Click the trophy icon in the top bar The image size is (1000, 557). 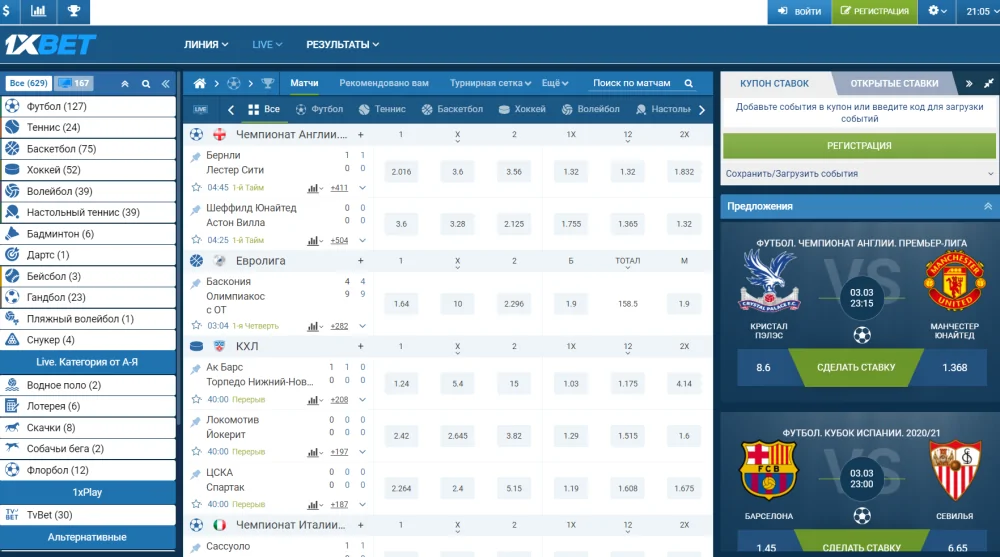(73, 11)
